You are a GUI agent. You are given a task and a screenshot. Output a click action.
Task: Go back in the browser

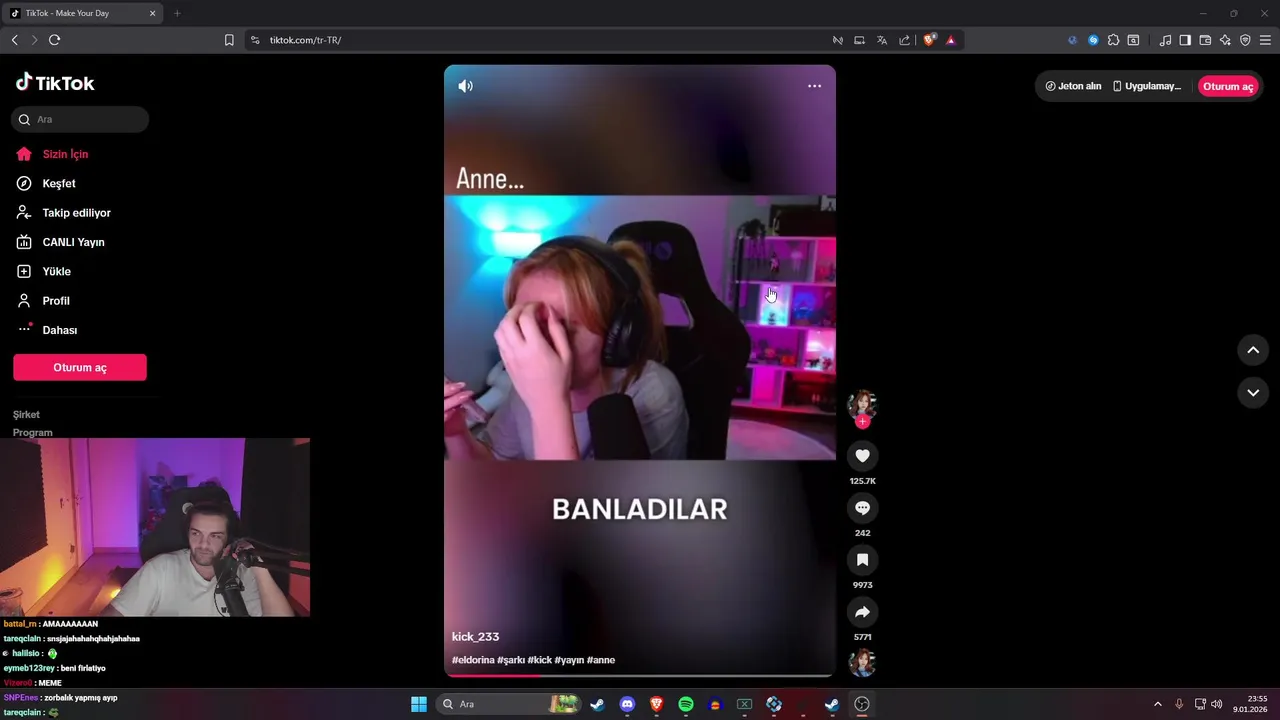click(x=14, y=40)
